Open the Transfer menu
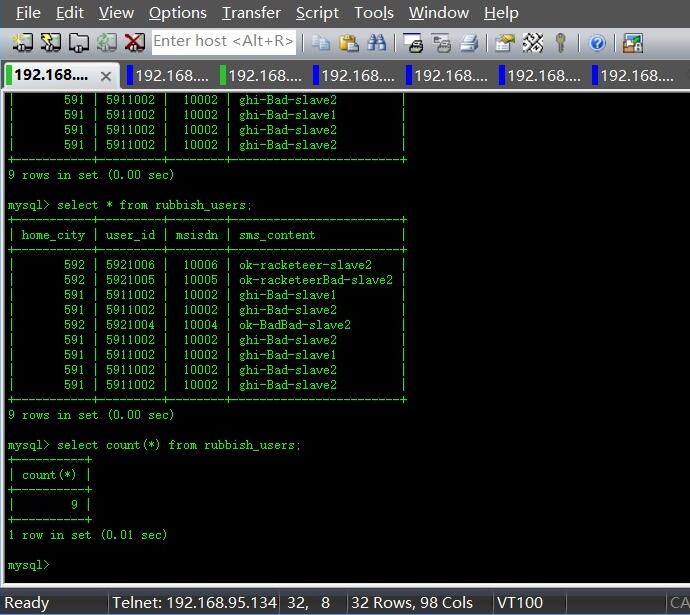 (x=251, y=13)
